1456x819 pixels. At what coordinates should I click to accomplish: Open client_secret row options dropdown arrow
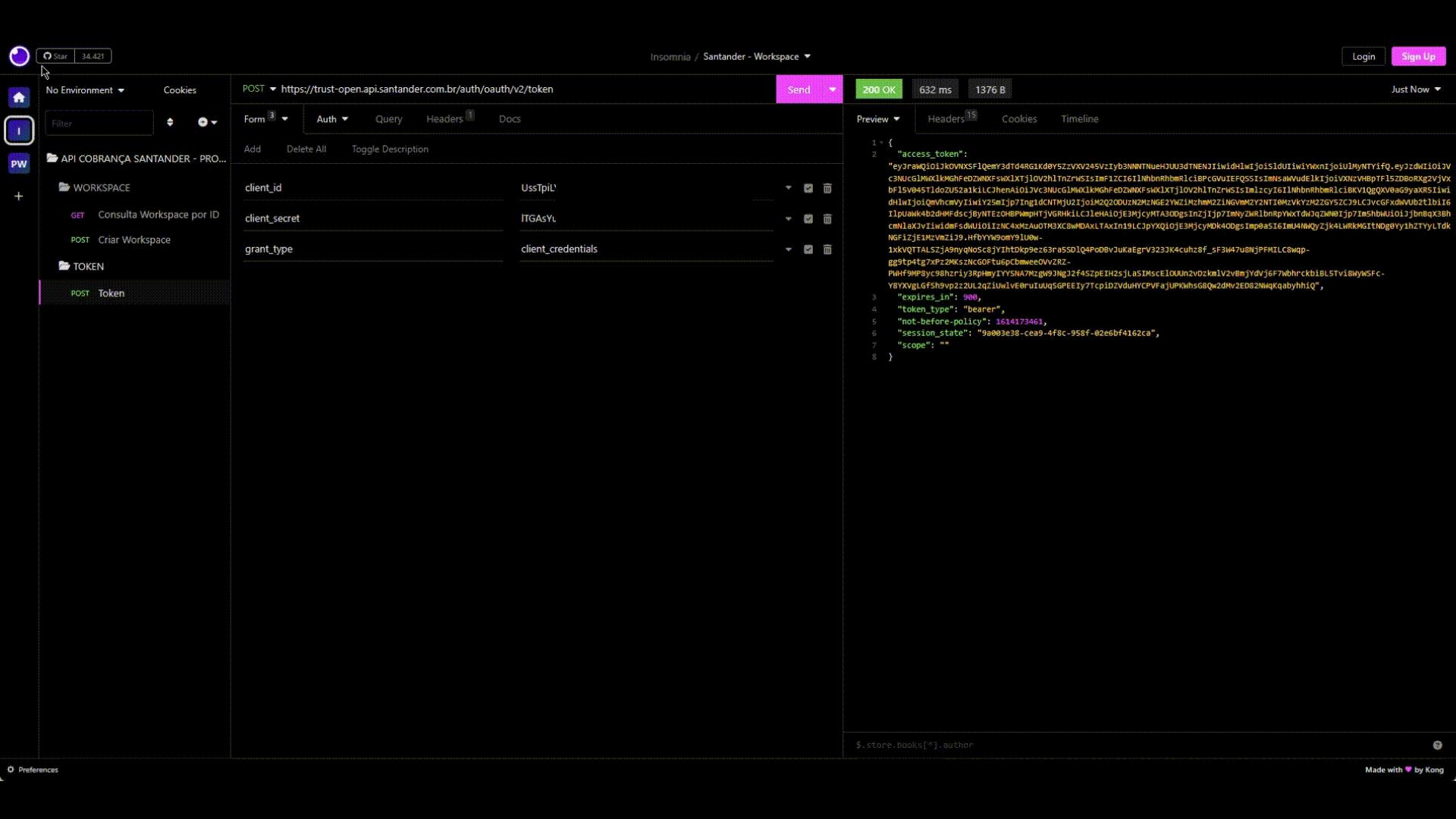coord(789,219)
